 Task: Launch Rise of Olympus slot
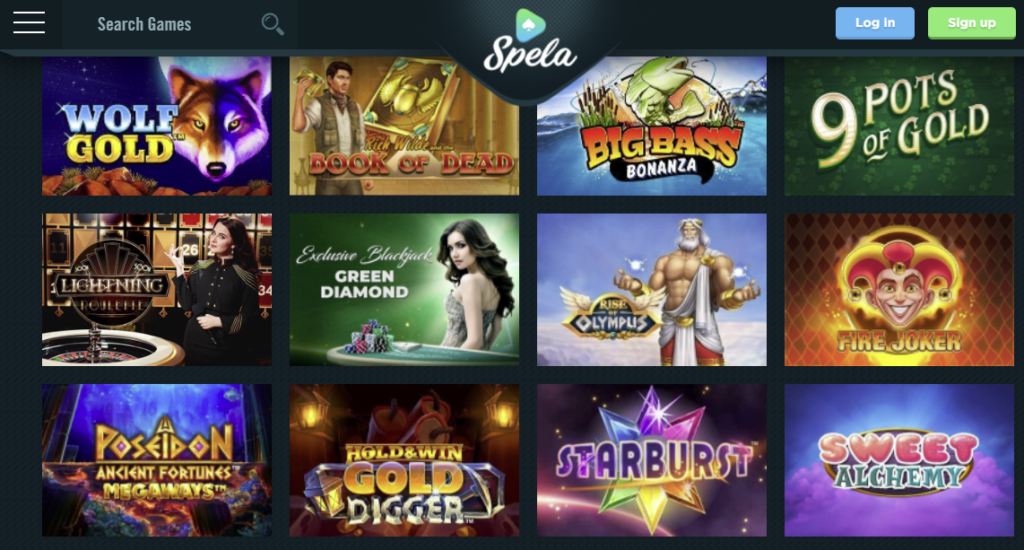click(x=652, y=289)
